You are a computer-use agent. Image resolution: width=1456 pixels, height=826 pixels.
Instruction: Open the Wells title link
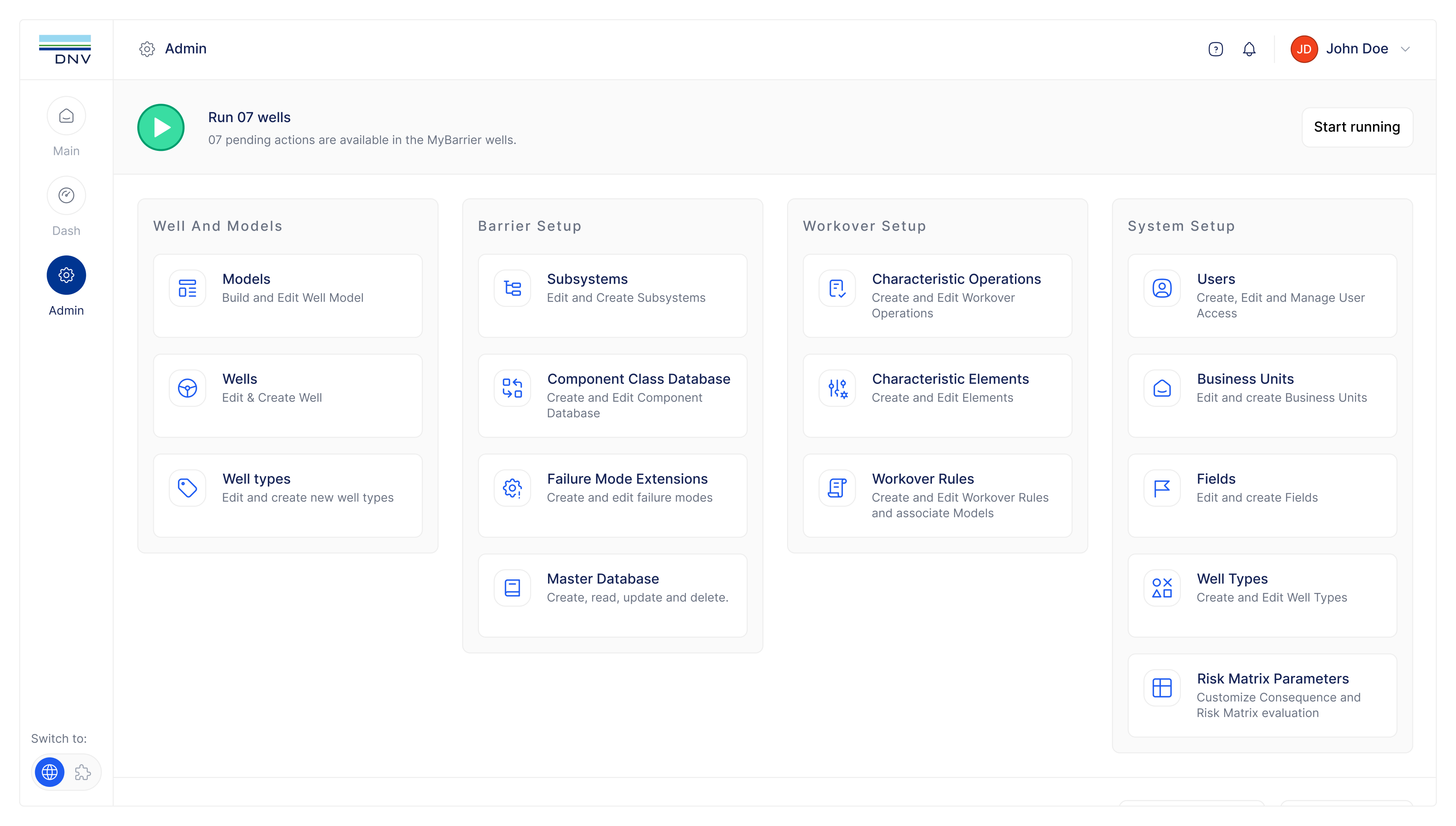tap(239, 379)
